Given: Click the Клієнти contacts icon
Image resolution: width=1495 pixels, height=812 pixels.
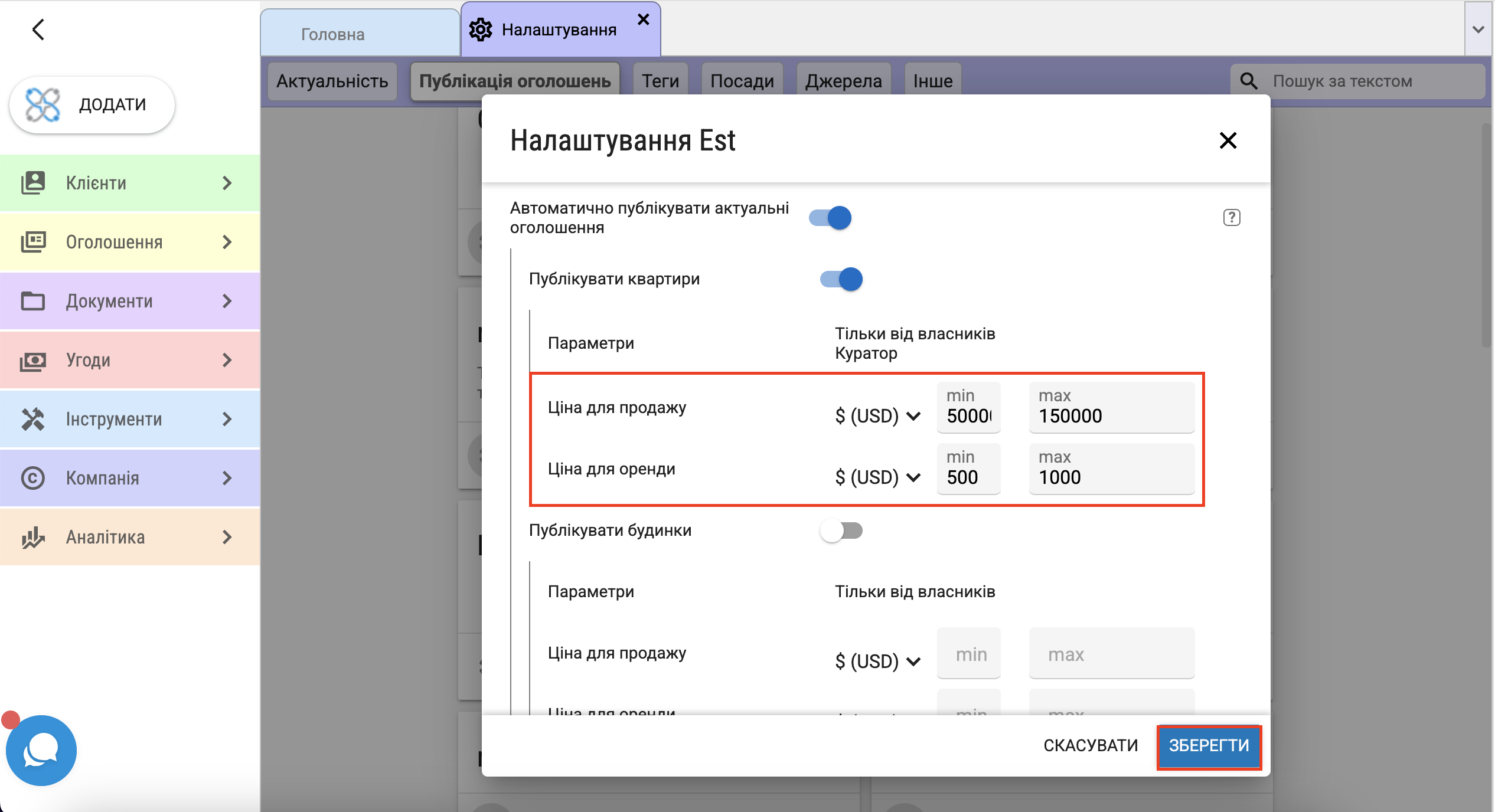Looking at the screenshot, I should (33, 183).
